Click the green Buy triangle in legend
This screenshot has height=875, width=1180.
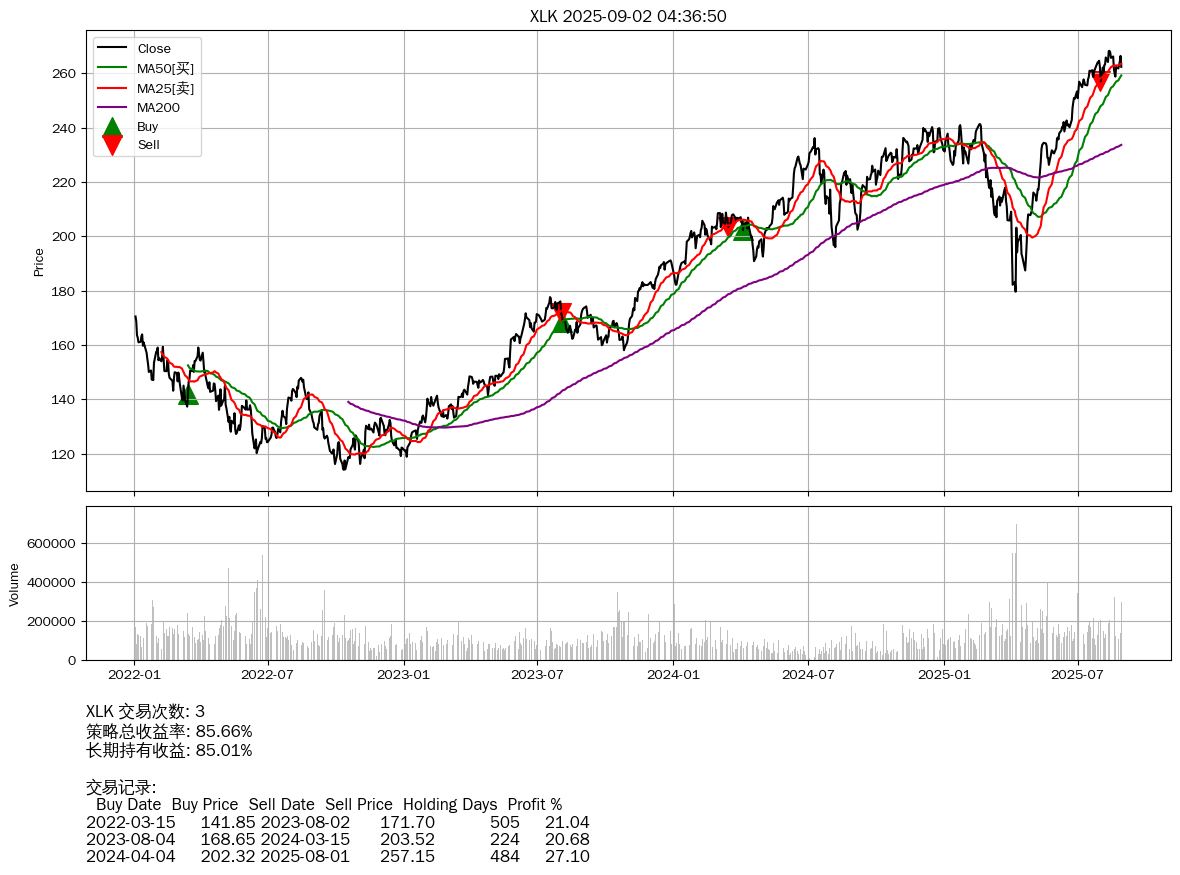click(112, 127)
